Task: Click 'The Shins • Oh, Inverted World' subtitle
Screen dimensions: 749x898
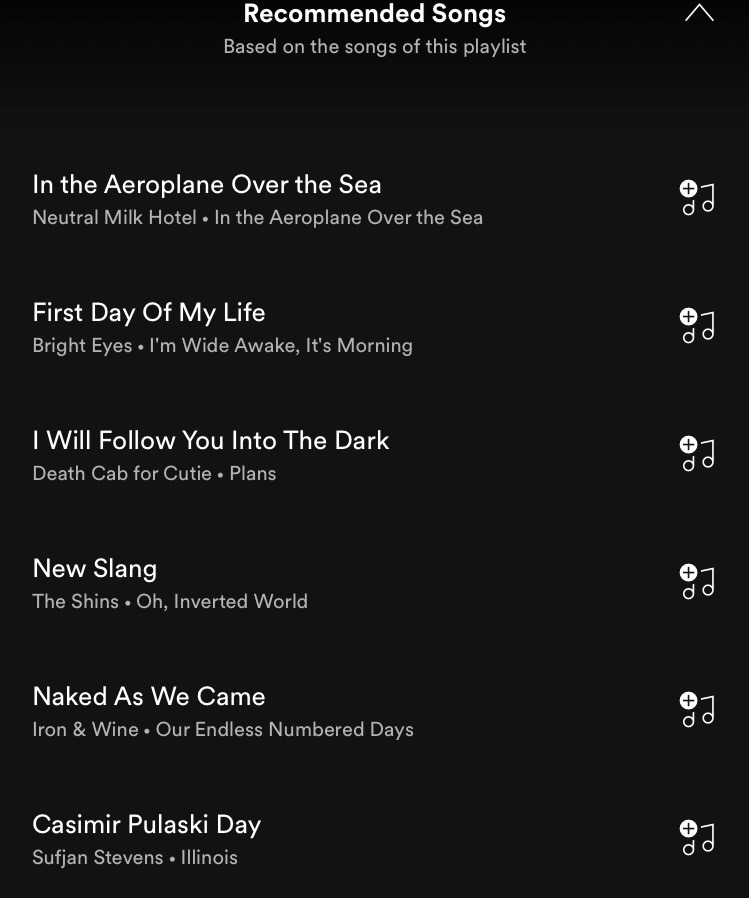Action: pyautogui.click(x=170, y=602)
